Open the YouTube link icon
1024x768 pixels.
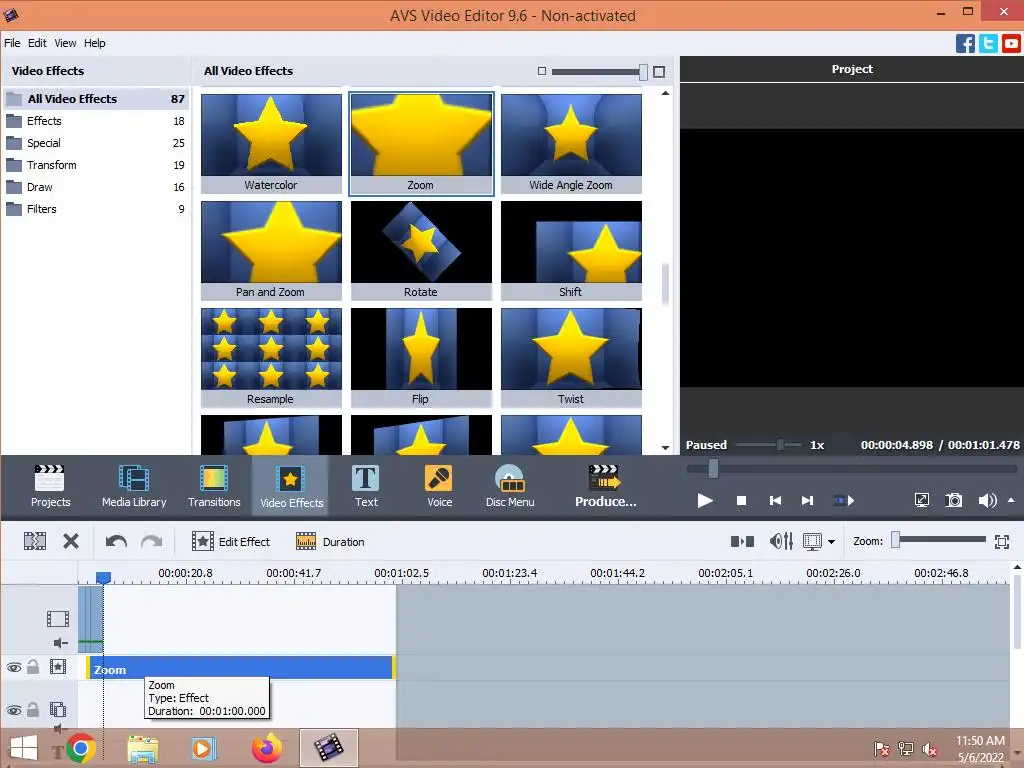coord(1012,43)
